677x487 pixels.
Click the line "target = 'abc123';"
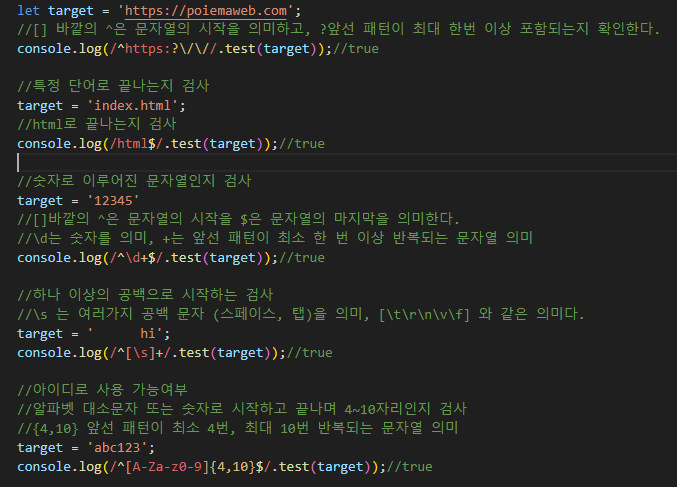tap(86, 447)
